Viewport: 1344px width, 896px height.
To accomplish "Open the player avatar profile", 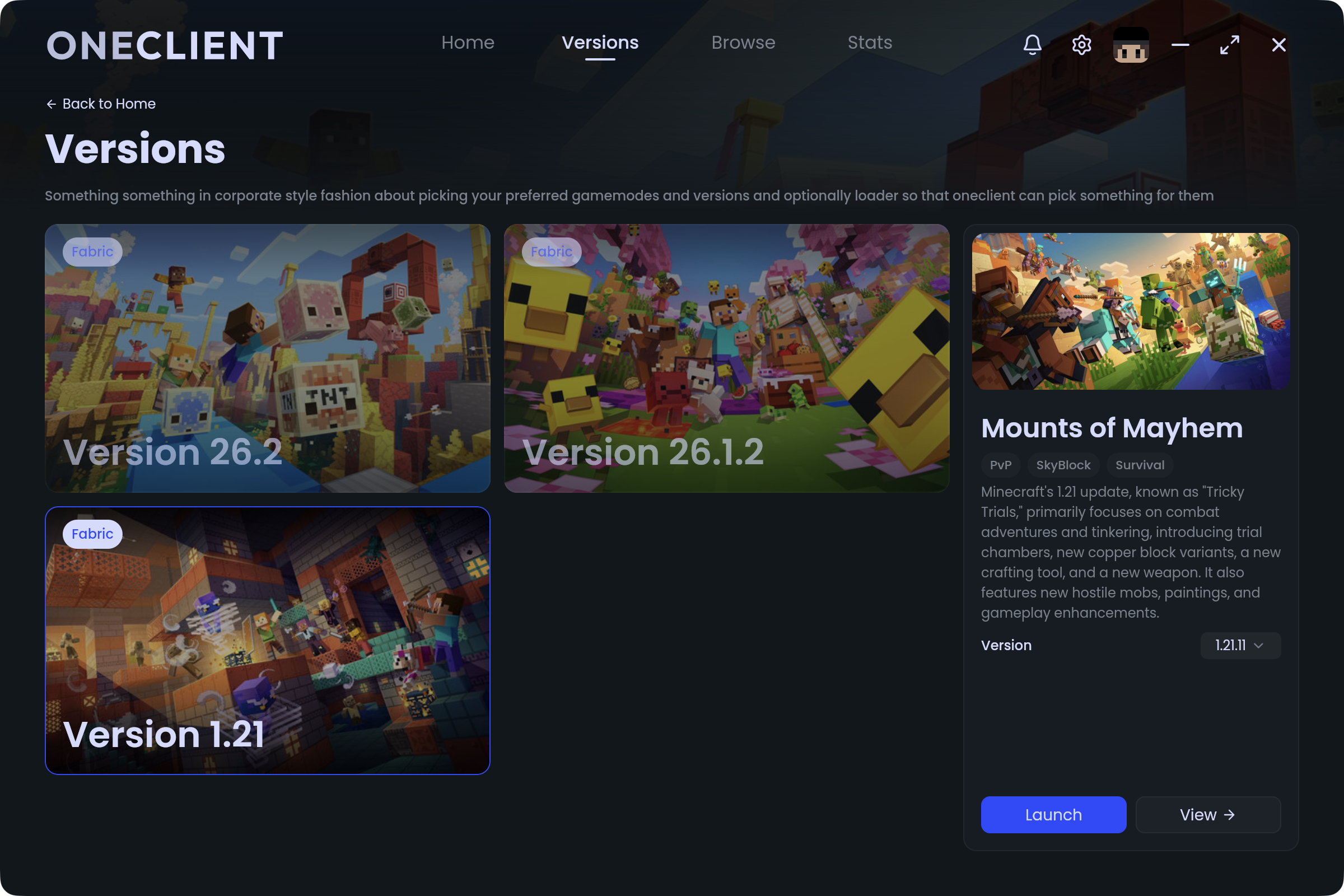I will pos(1131,45).
